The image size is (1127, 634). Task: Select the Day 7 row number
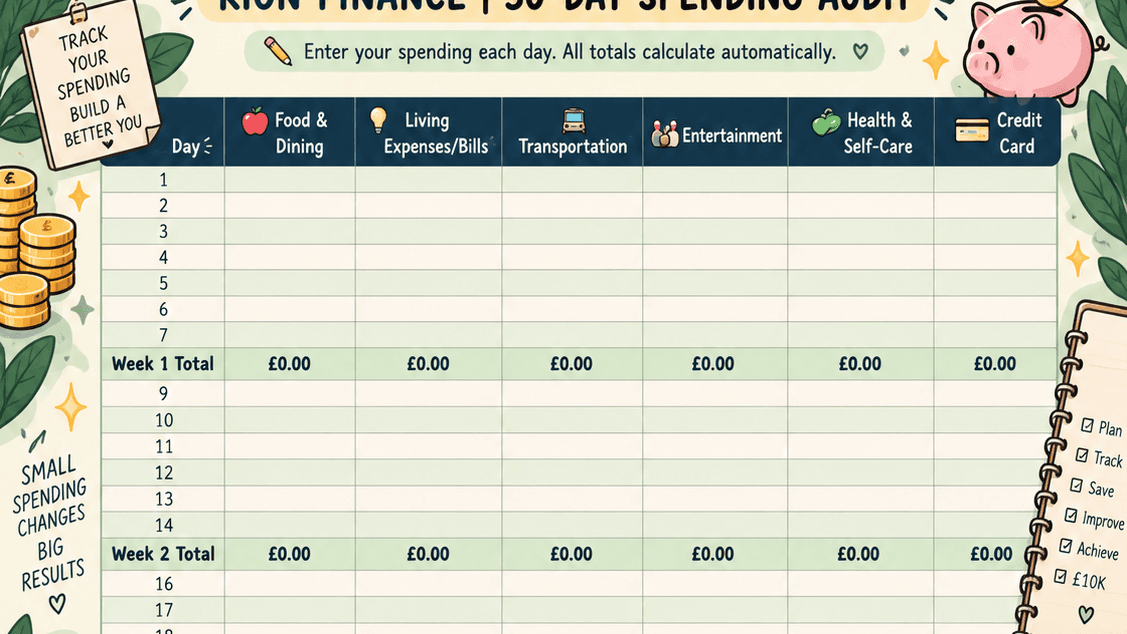tap(163, 335)
